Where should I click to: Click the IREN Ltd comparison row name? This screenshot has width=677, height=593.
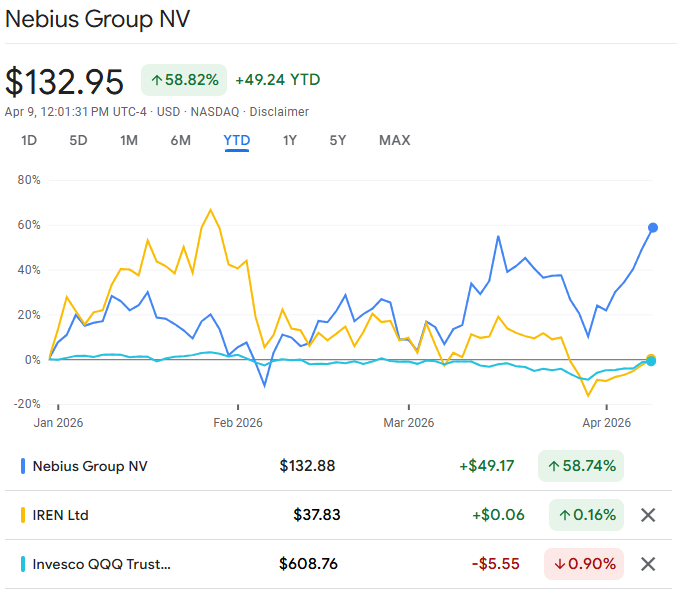pos(60,515)
